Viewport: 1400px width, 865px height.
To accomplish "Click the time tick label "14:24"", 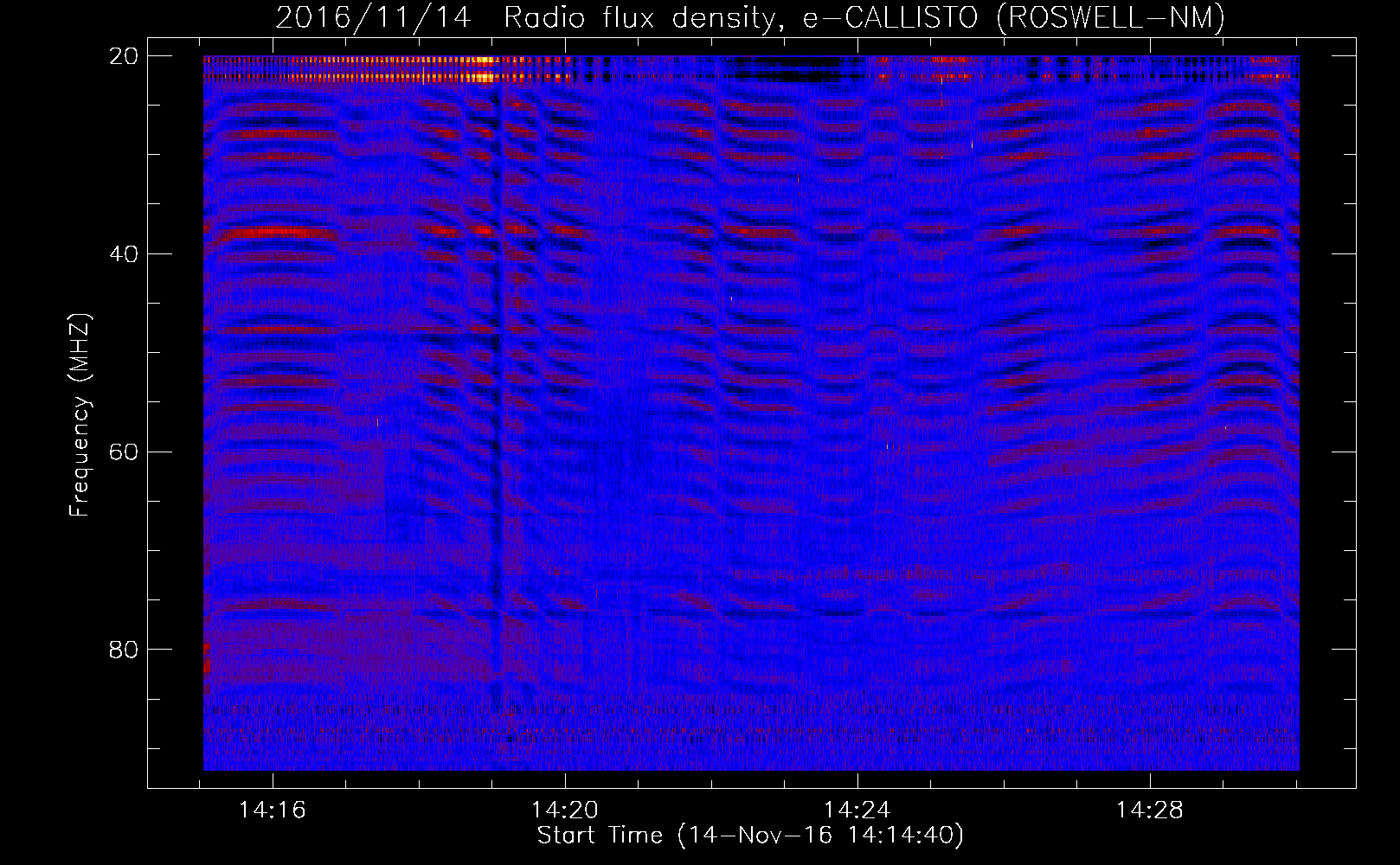I will click(x=857, y=811).
